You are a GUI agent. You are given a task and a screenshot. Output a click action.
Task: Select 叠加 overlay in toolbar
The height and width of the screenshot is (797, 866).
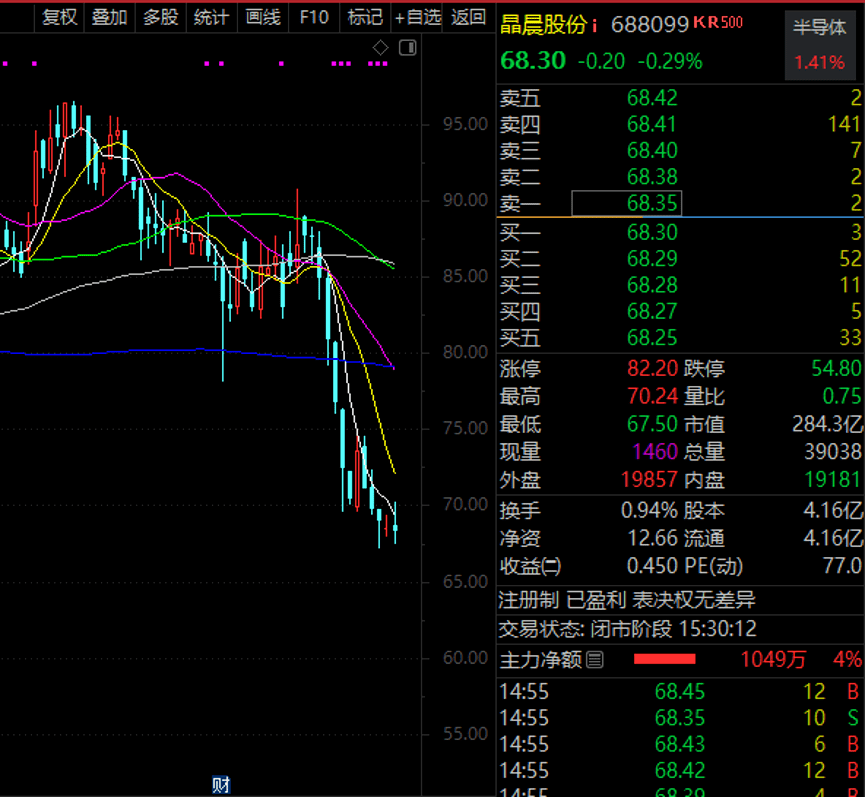(109, 18)
